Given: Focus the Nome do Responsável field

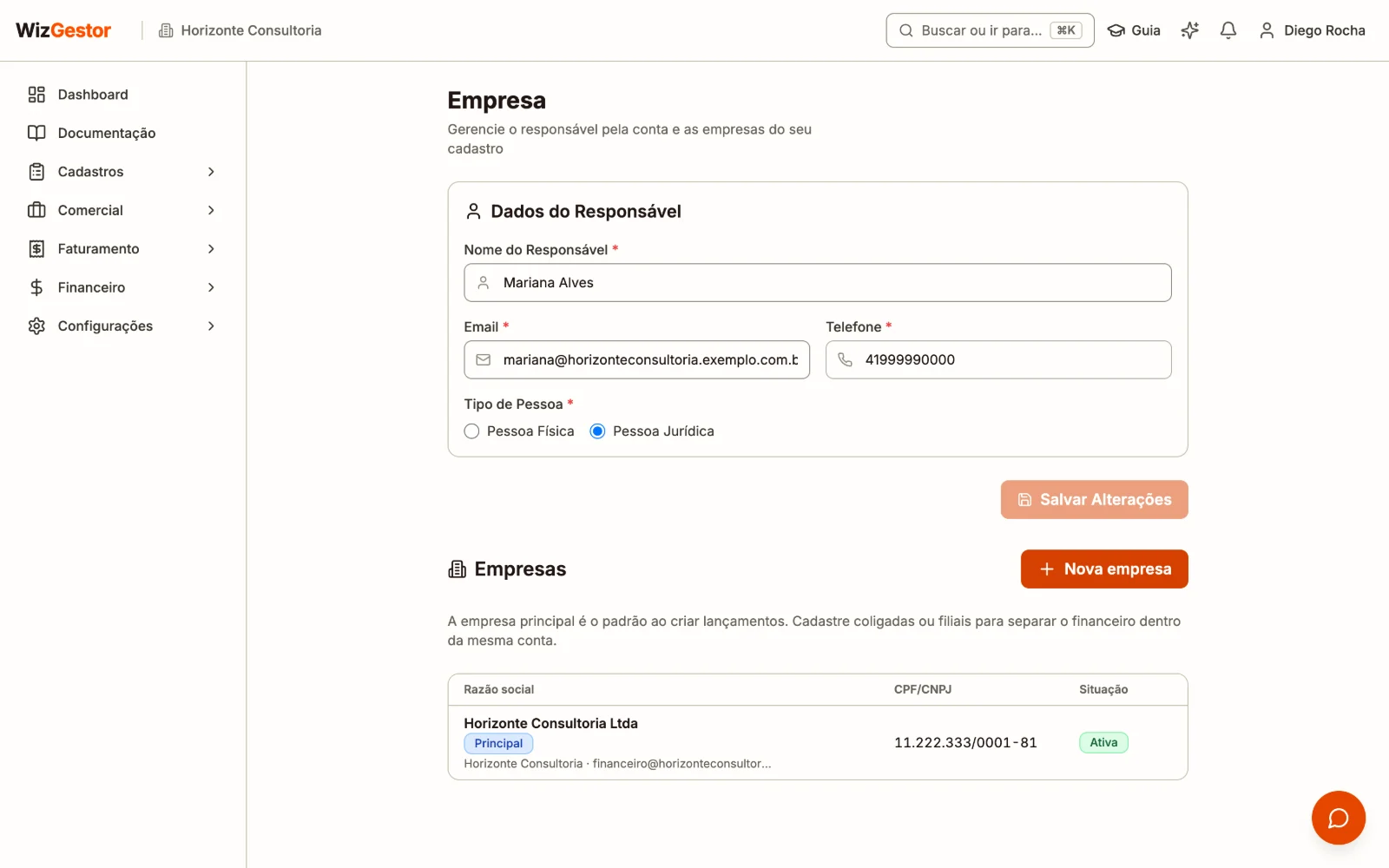Looking at the screenshot, I should (x=818, y=283).
